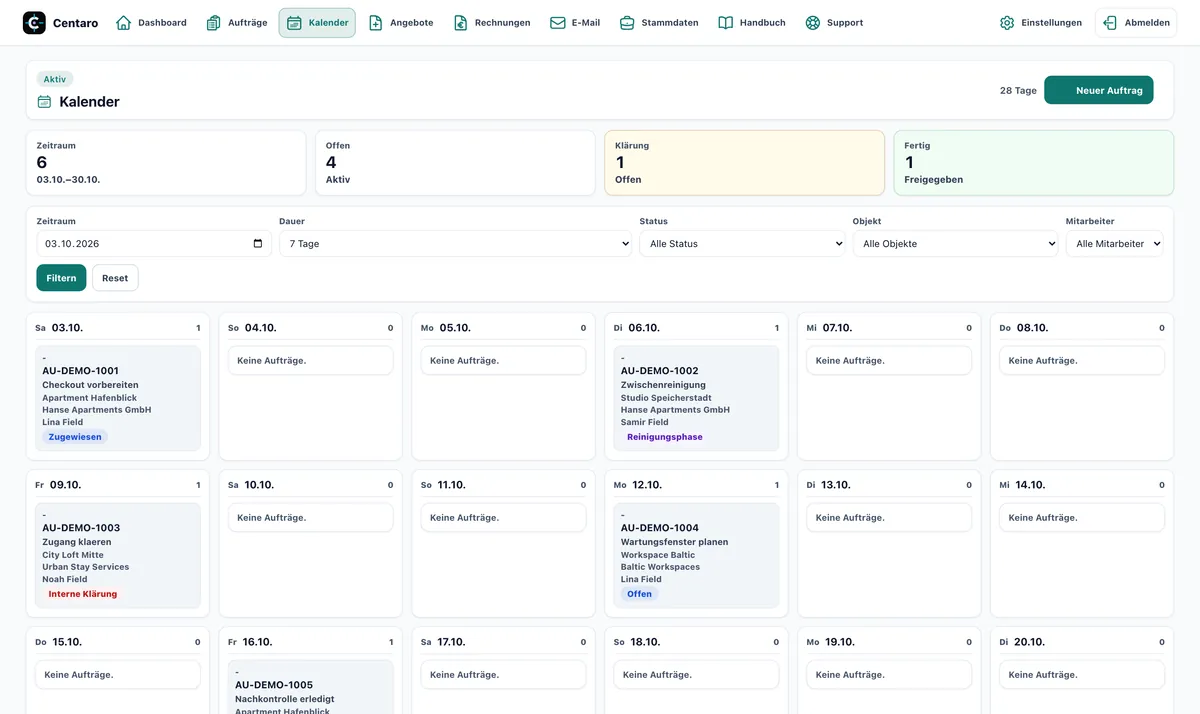Open the date picker calendar icon
Image resolution: width=1200 pixels, height=714 pixels.
click(x=258, y=244)
